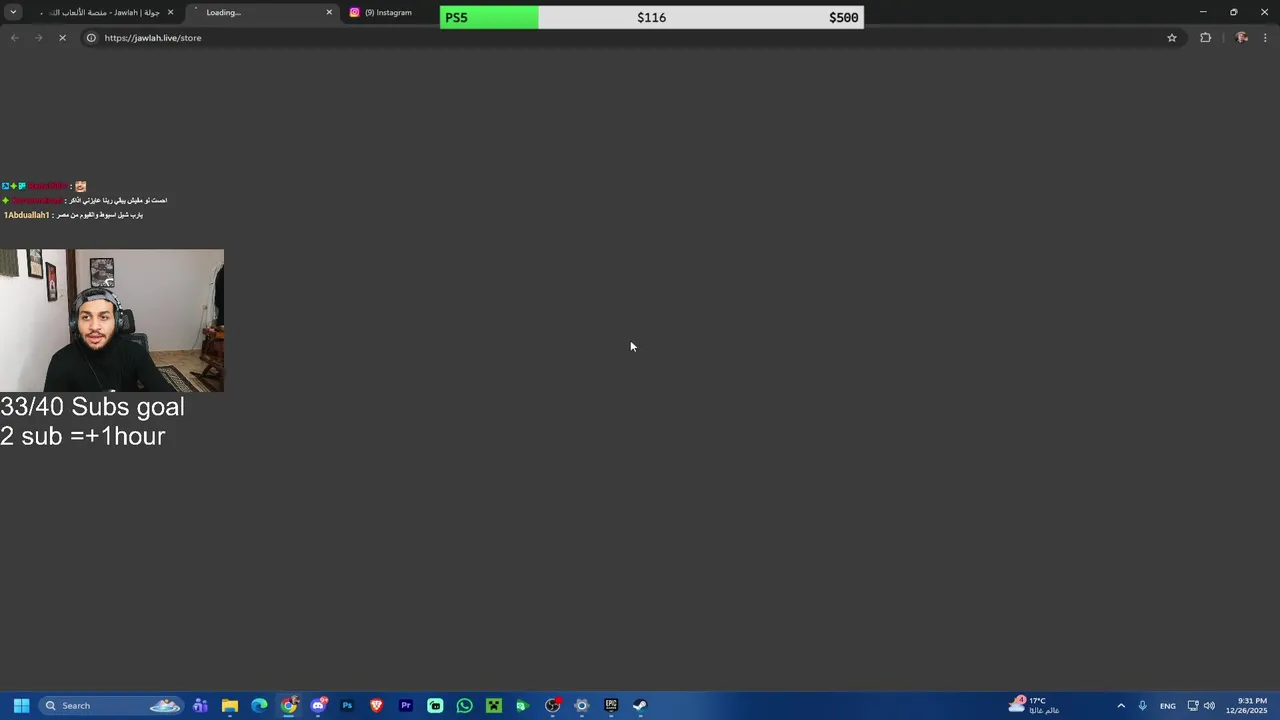Open Discord from the taskbar

(x=318, y=705)
